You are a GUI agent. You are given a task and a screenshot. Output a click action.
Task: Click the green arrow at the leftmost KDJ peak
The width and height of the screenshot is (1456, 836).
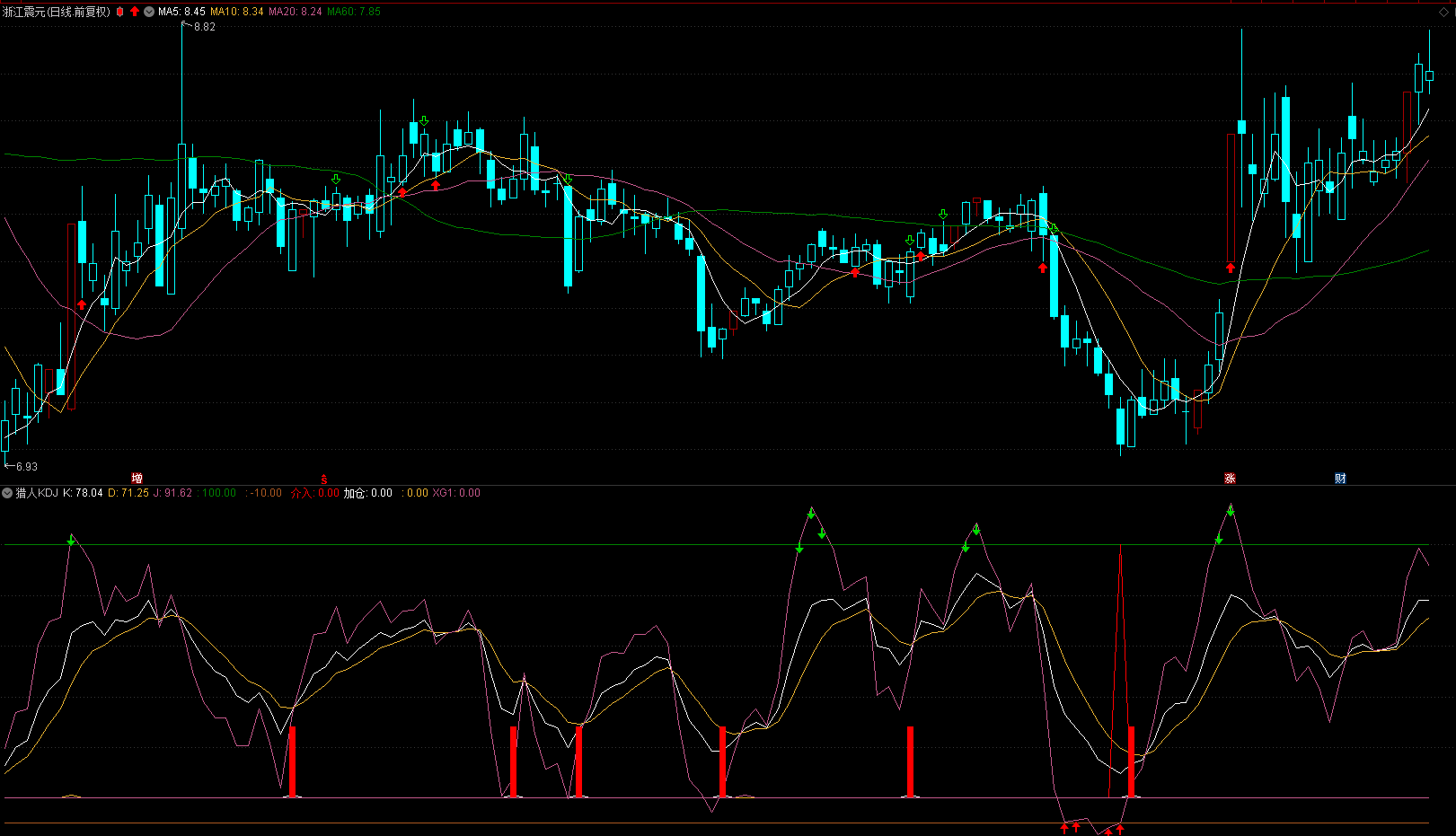71,540
